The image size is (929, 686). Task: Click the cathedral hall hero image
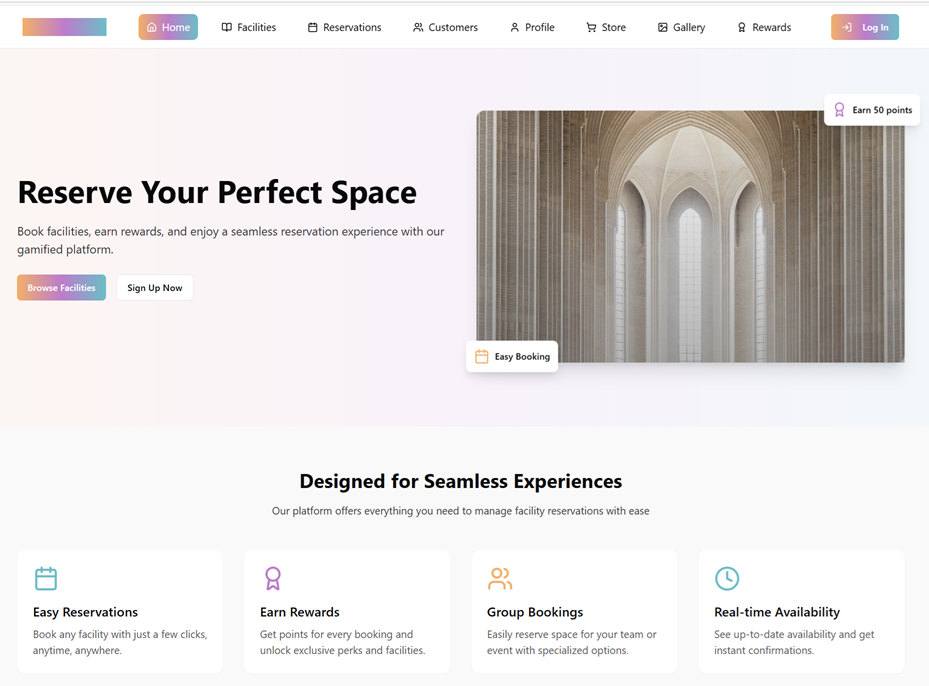point(690,236)
